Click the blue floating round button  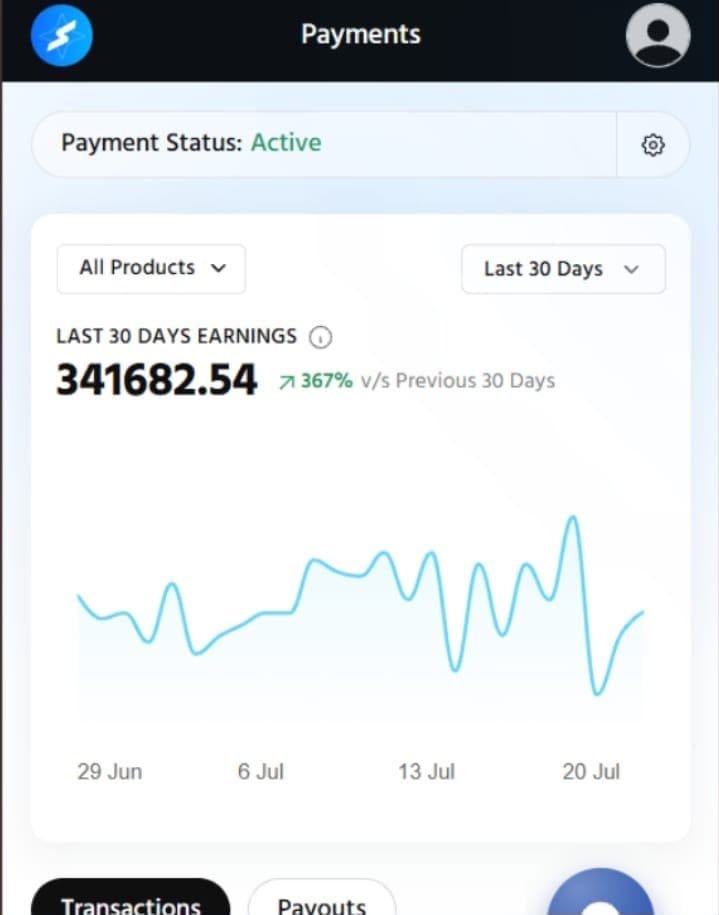coord(601,893)
